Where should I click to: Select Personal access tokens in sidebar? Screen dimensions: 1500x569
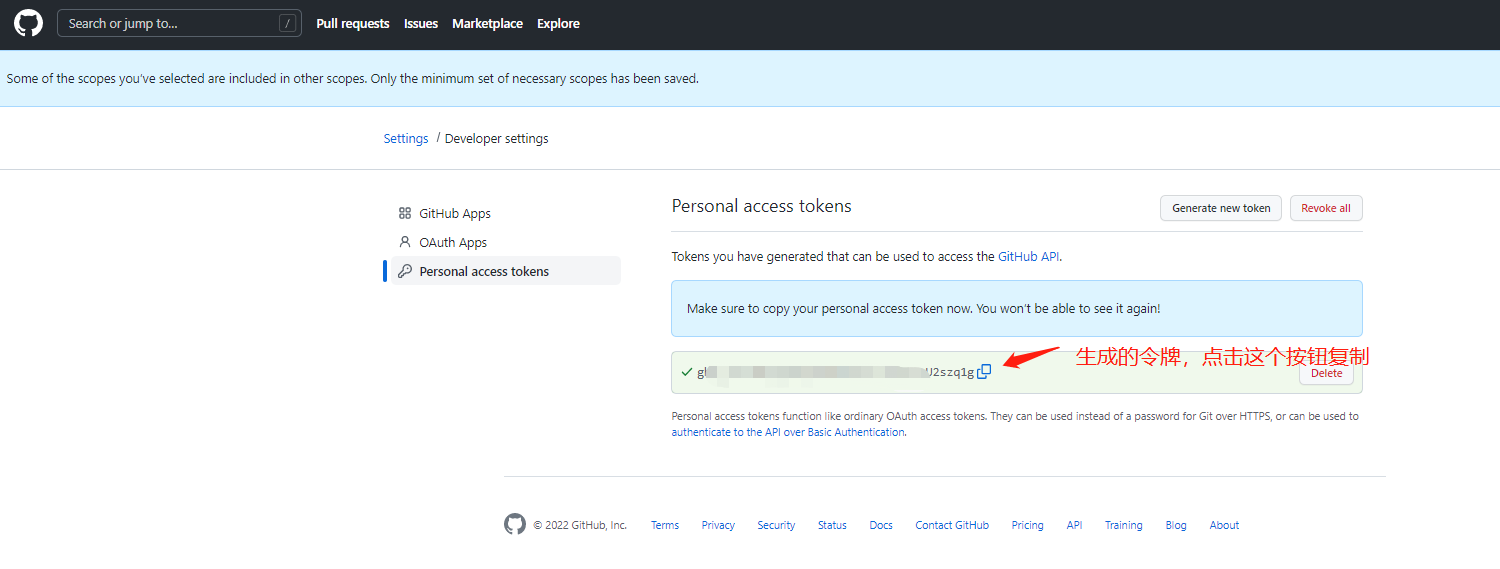(502, 271)
